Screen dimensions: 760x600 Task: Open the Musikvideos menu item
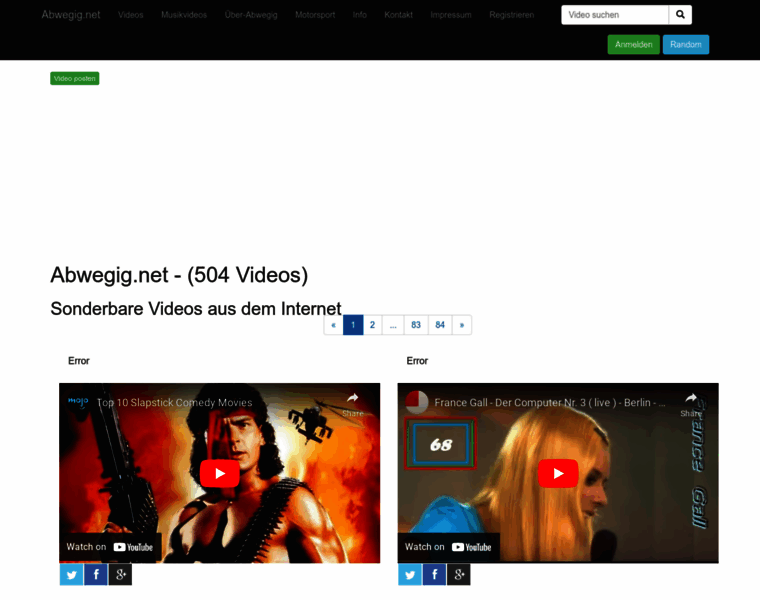pos(184,15)
